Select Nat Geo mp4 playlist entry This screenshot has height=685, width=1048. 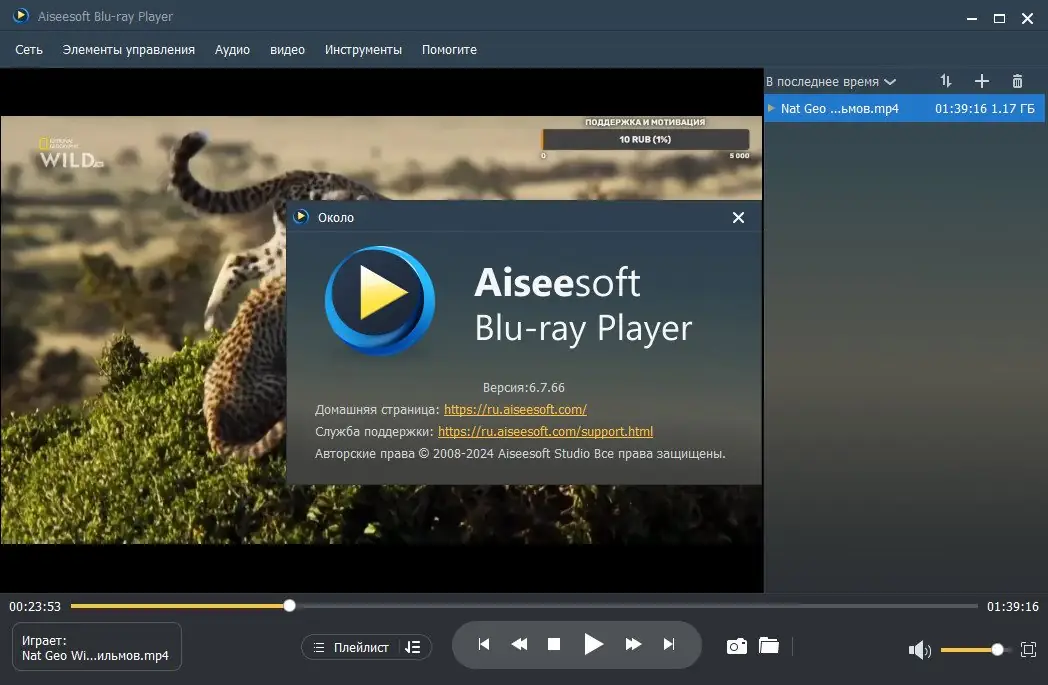click(x=904, y=108)
